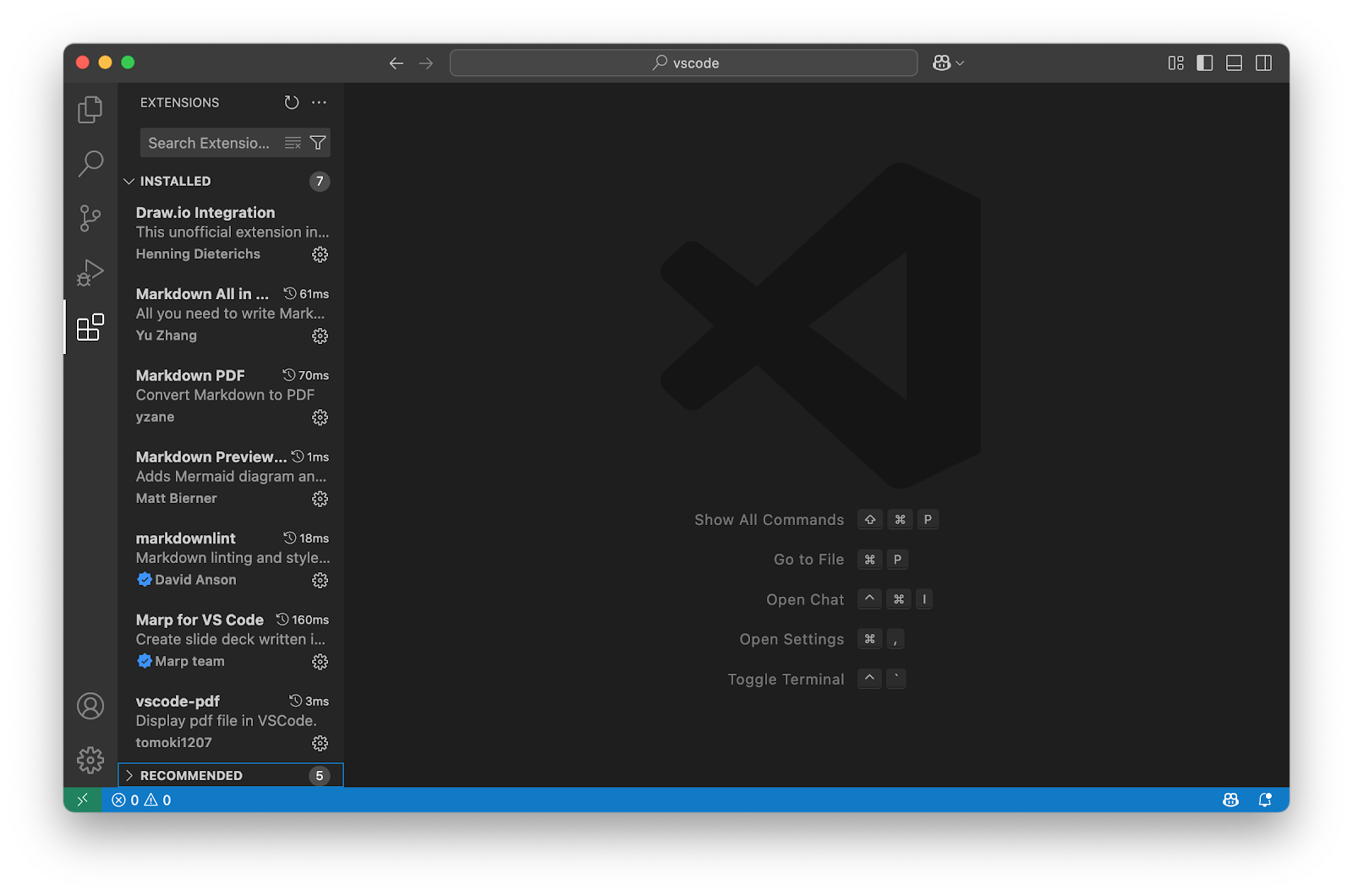
Task: Click publisher name tomoki1207
Action: tap(173, 742)
